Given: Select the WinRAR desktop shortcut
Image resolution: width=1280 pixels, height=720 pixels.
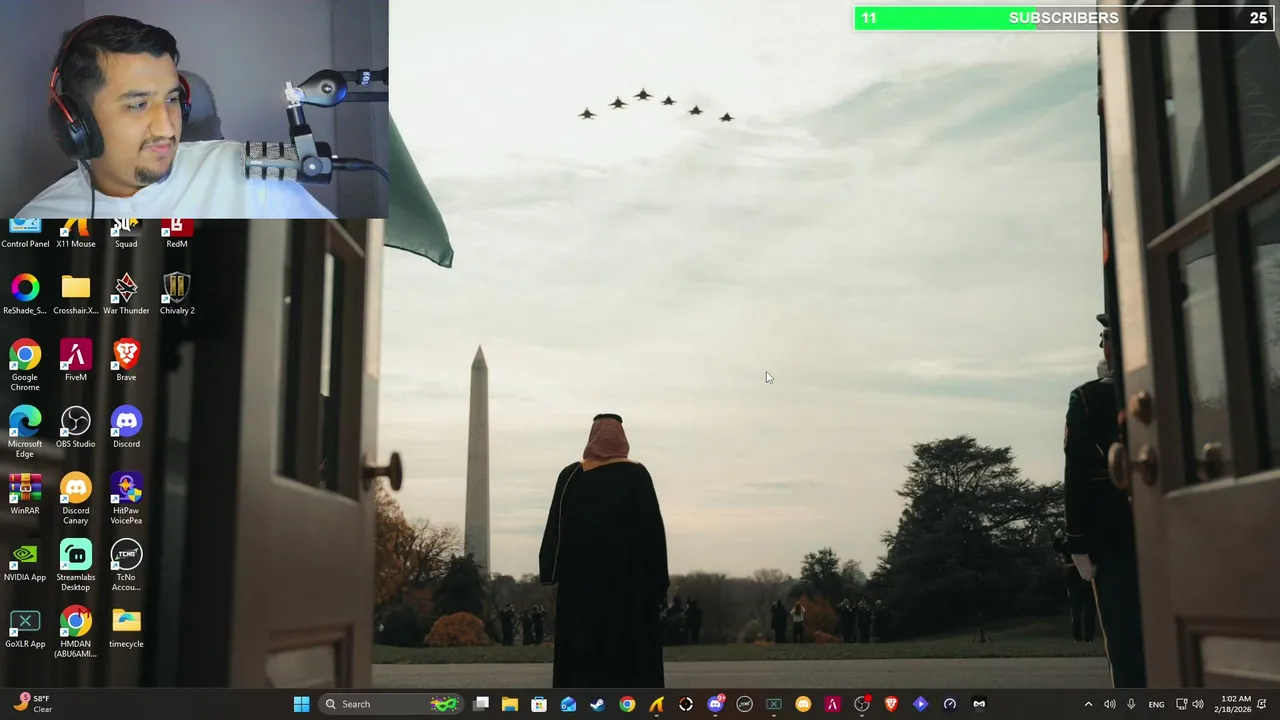Looking at the screenshot, I should pos(25,495).
